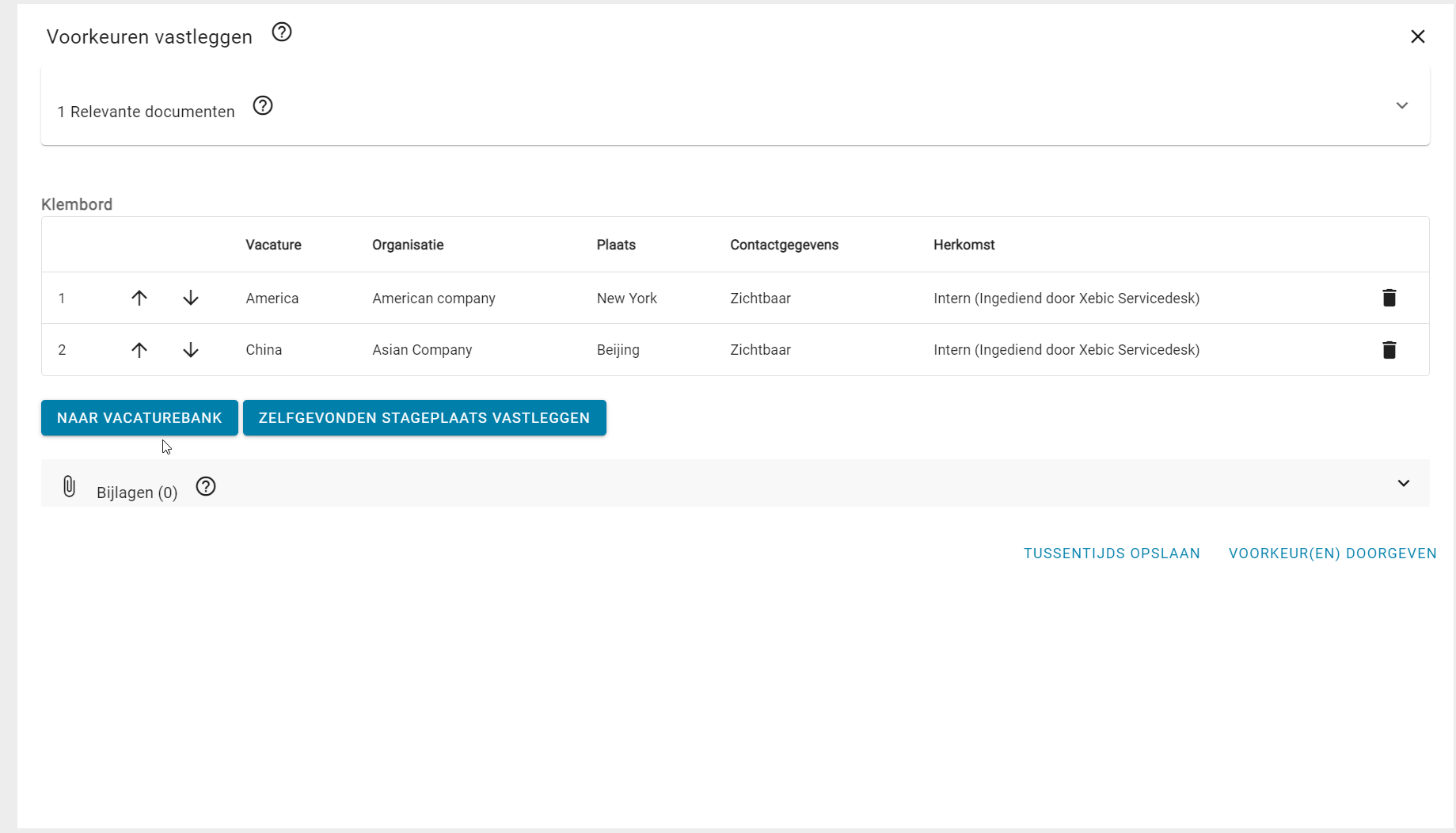Screen dimensions: 1456x833
Task: Click the Contactgegevens column header
Action: tap(784, 245)
